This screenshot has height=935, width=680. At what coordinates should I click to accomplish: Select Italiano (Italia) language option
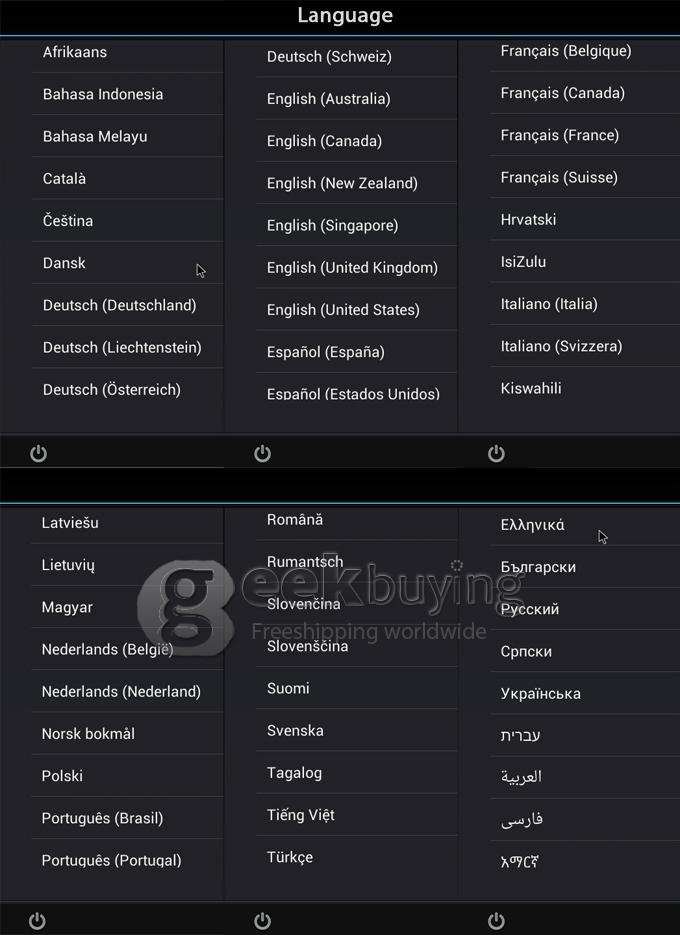pyautogui.click(x=549, y=304)
